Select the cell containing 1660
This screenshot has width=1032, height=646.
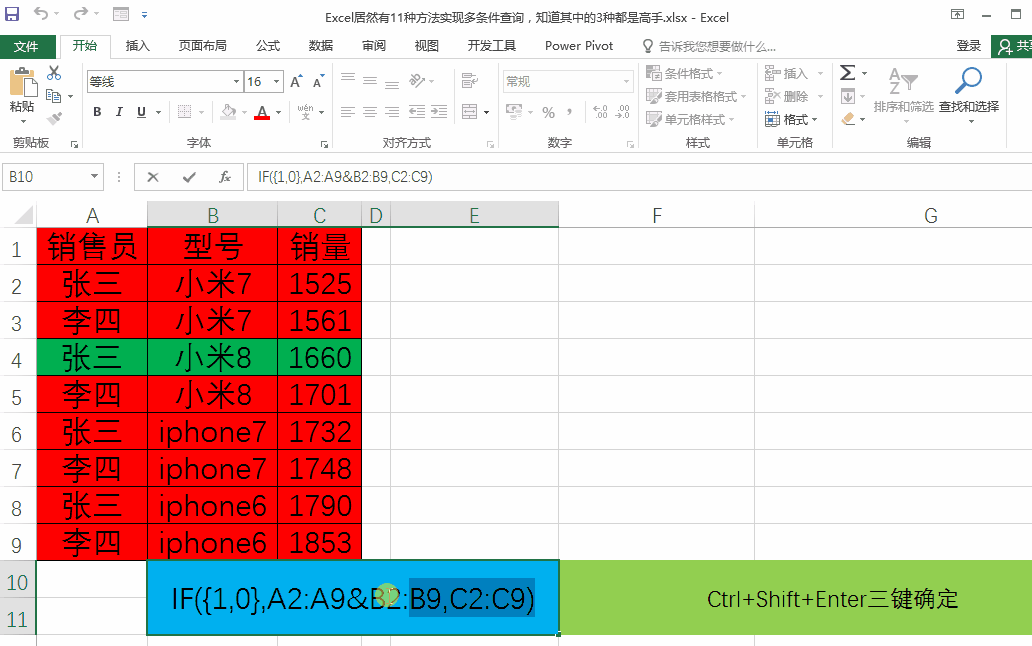(320, 357)
